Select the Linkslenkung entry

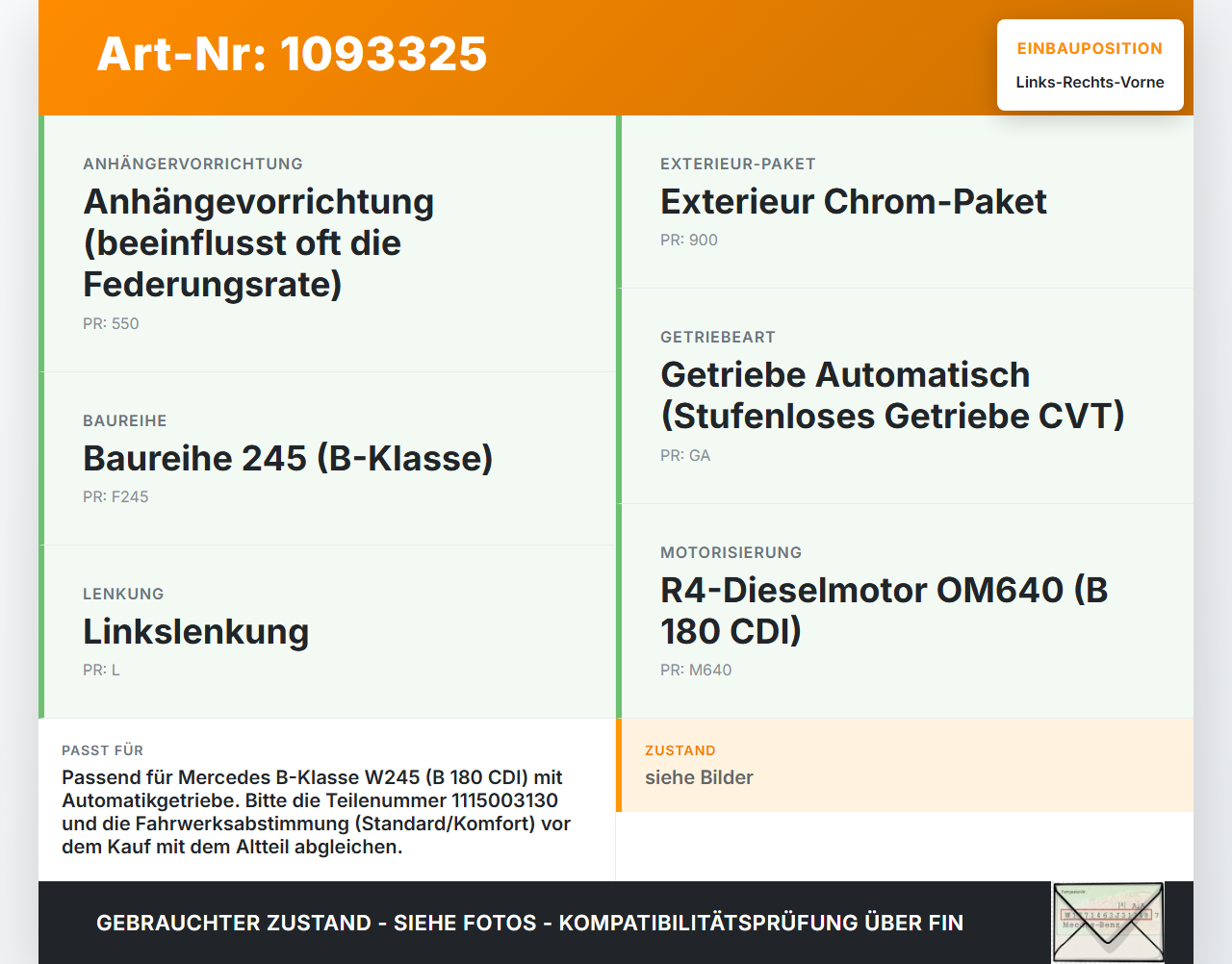(195, 631)
